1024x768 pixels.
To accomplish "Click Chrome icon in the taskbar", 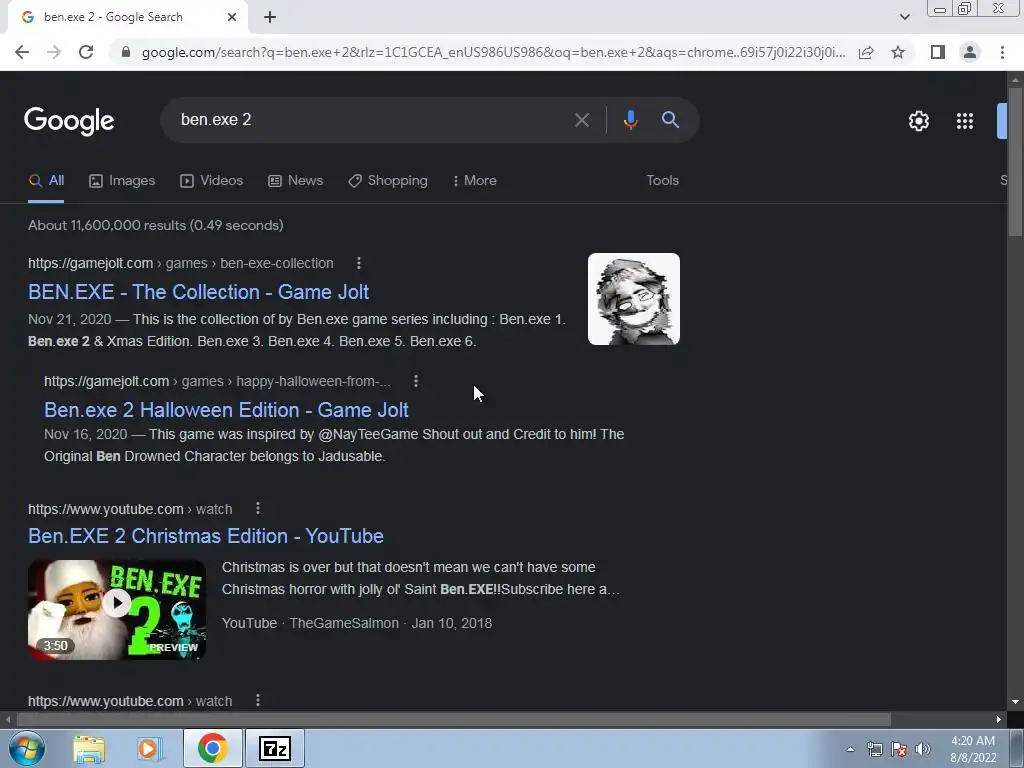I will click(212, 748).
